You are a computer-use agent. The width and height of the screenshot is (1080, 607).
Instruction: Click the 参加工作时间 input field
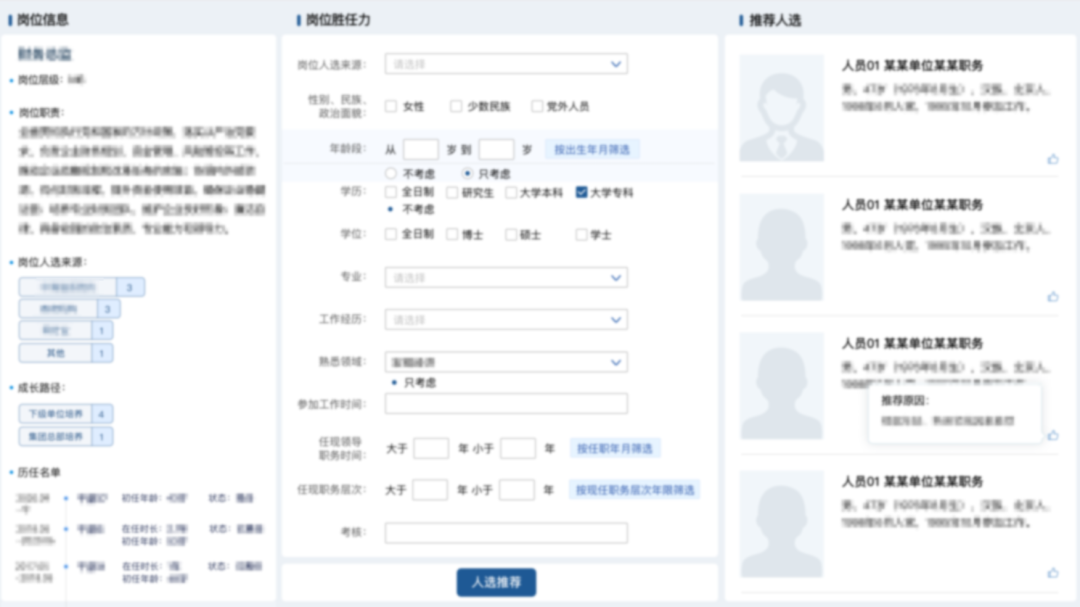point(506,404)
